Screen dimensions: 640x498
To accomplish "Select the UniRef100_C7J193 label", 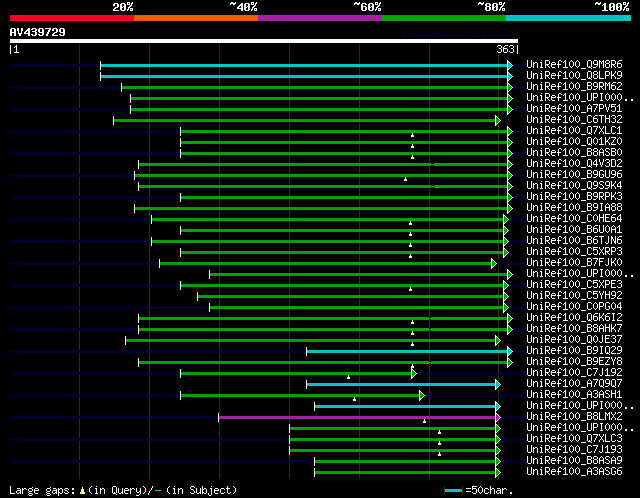I will (574, 449).
